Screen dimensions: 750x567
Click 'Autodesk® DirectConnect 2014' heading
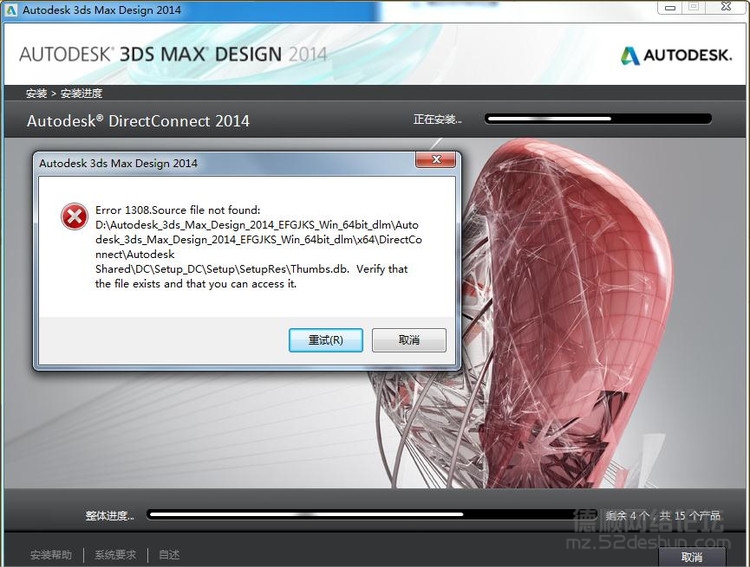coord(138,121)
